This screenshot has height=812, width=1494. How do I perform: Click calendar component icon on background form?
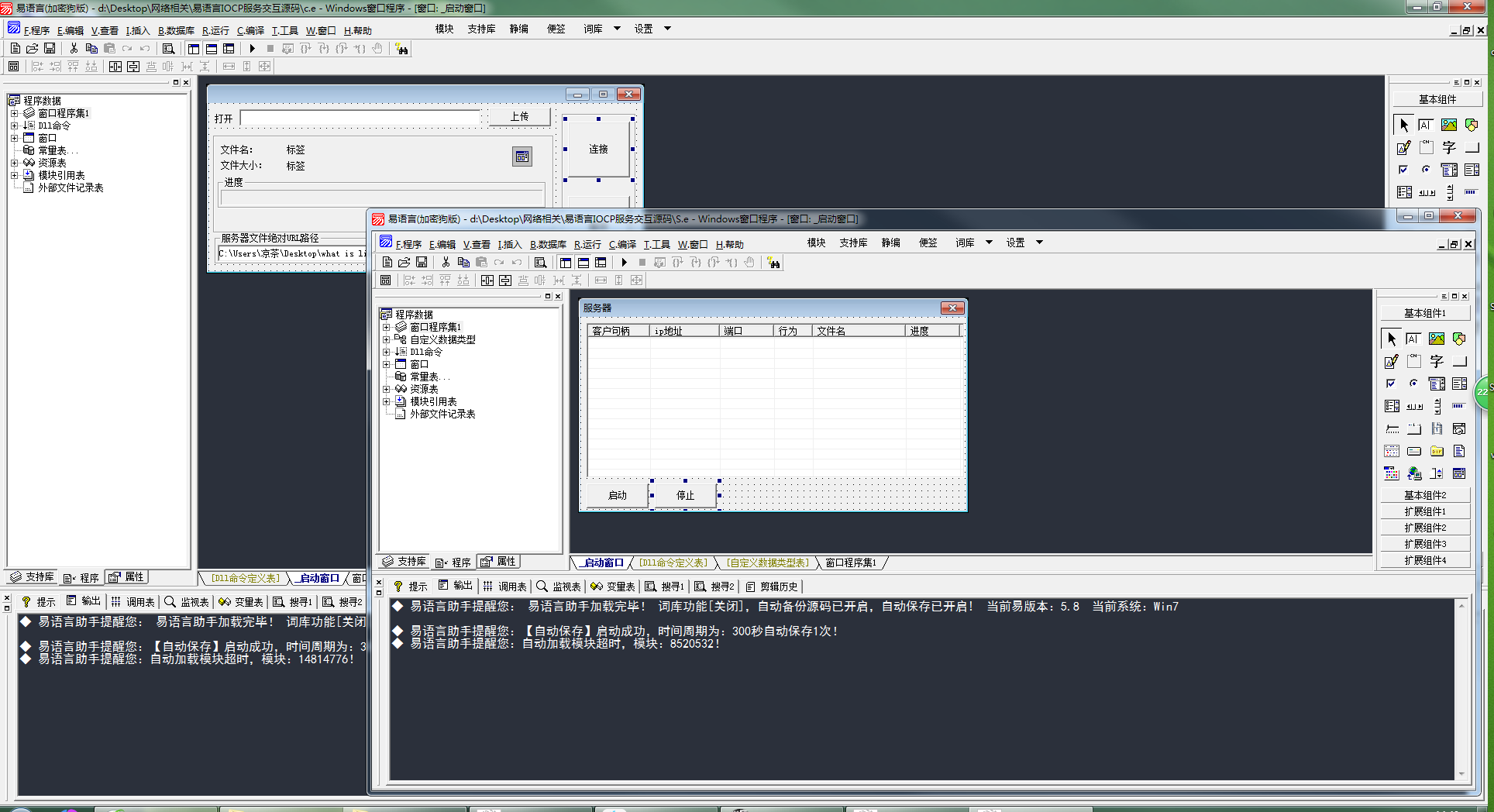coord(522,157)
